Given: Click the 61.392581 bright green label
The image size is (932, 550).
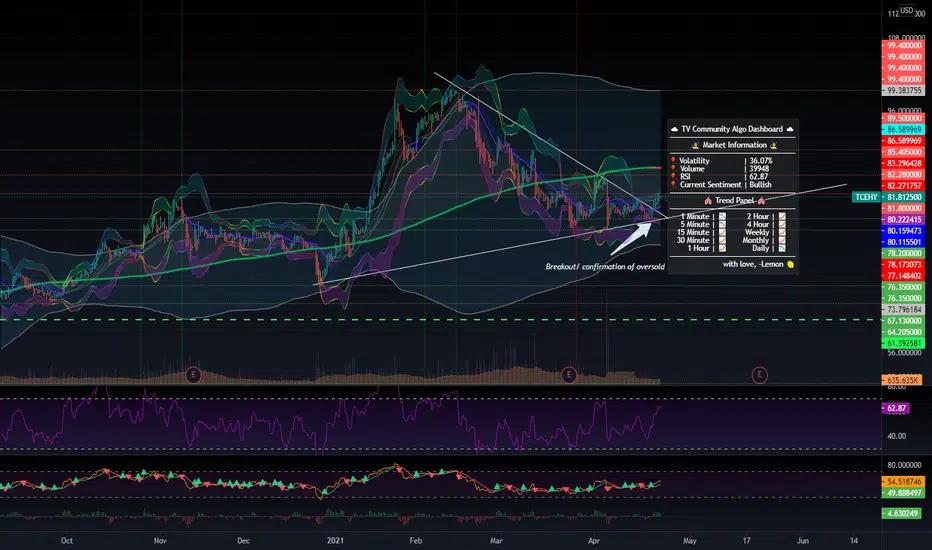Looking at the screenshot, I should coord(903,344).
